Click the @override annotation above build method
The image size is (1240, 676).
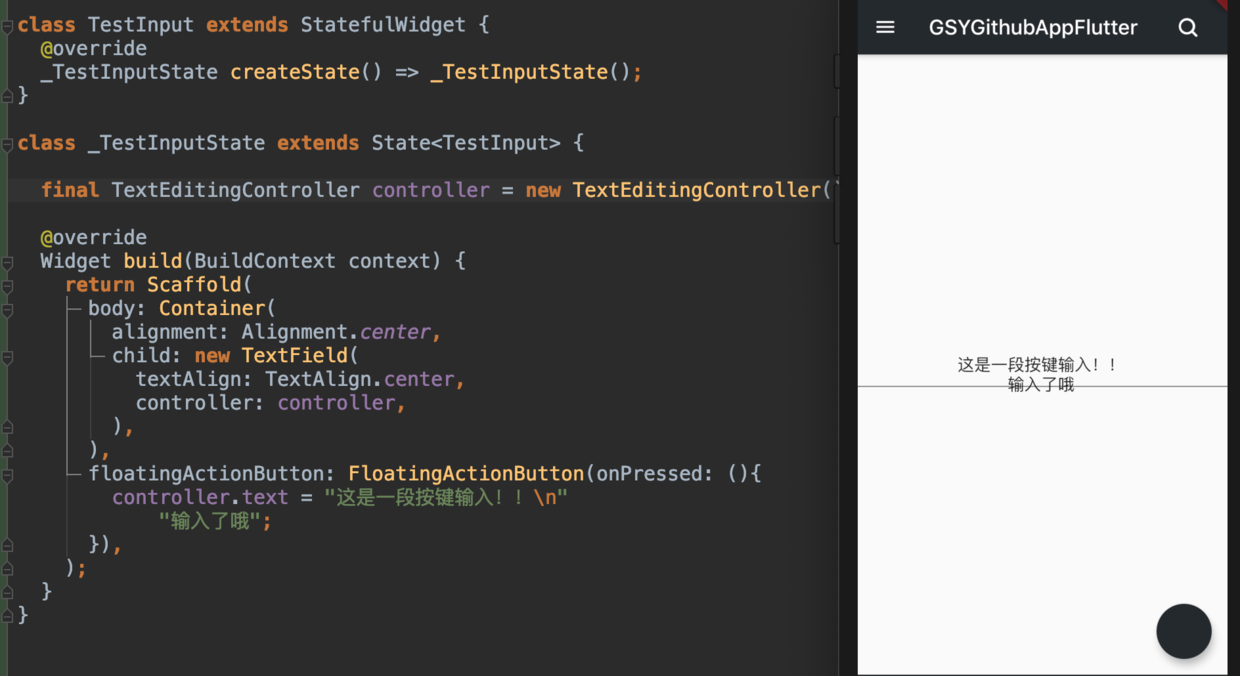click(x=93, y=237)
